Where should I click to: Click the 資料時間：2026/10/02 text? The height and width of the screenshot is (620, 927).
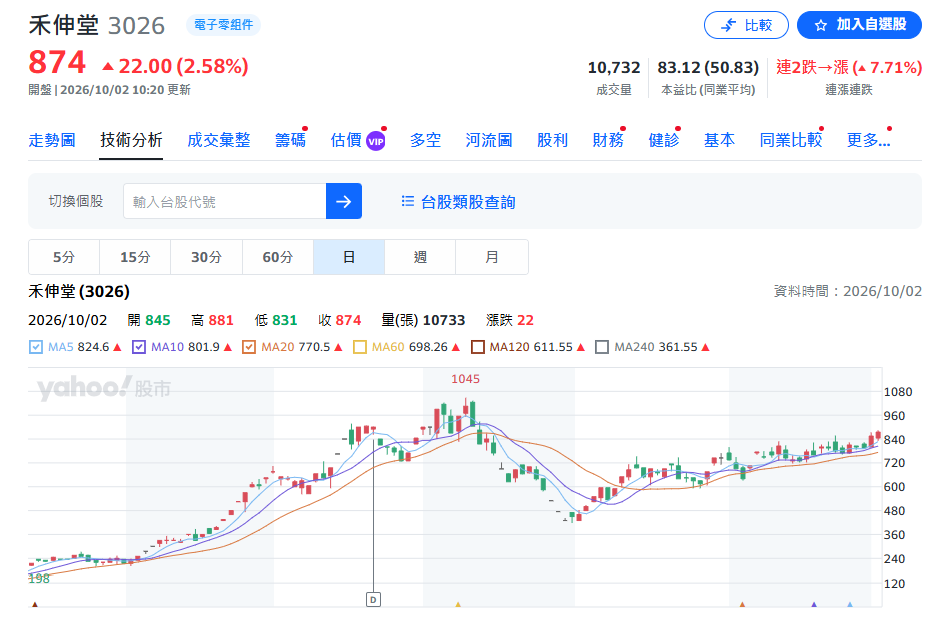click(848, 291)
